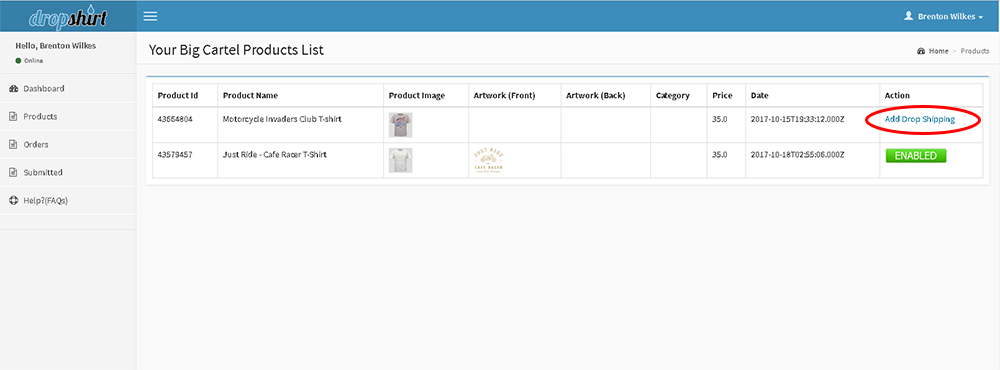Select product ID 43664804
The height and width of the screenshot is (370, 1000).
[174, 119]
